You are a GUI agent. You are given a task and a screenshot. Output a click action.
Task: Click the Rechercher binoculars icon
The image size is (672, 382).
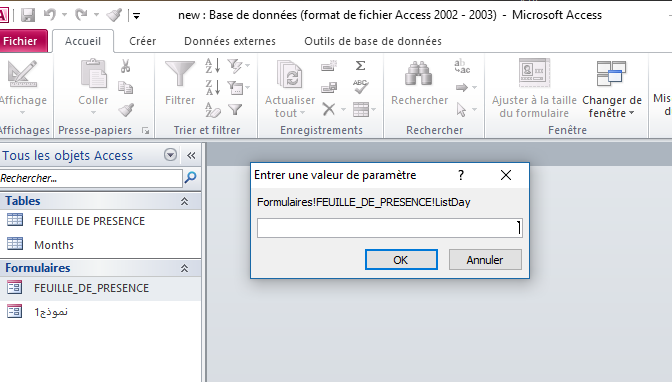click(x=418, y=74)
